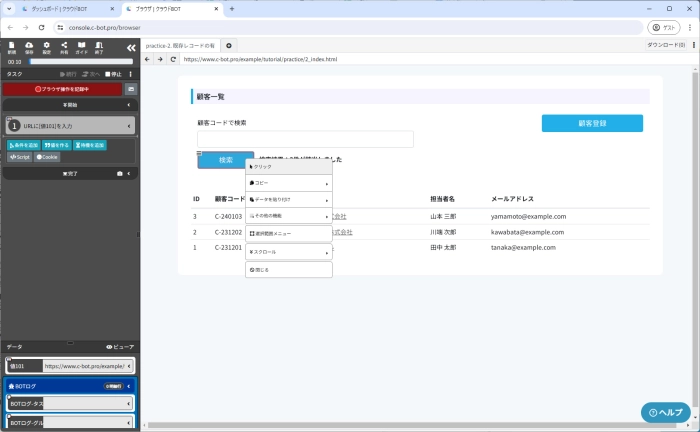This screenshot has height=432, width=700.
Task: Open 設定 gear settings icon
Action: pos(47,47)
